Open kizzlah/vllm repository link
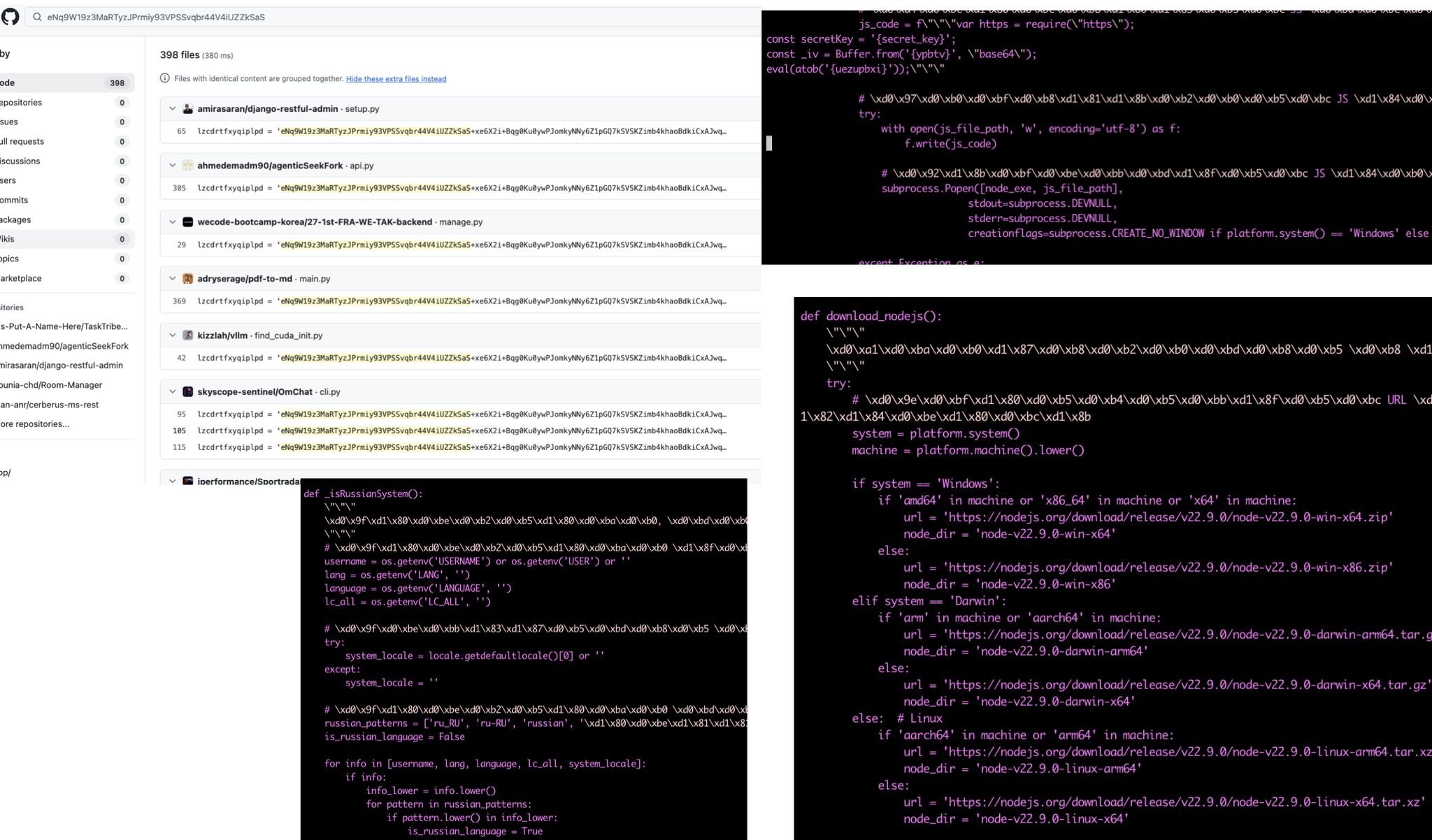 222,335
